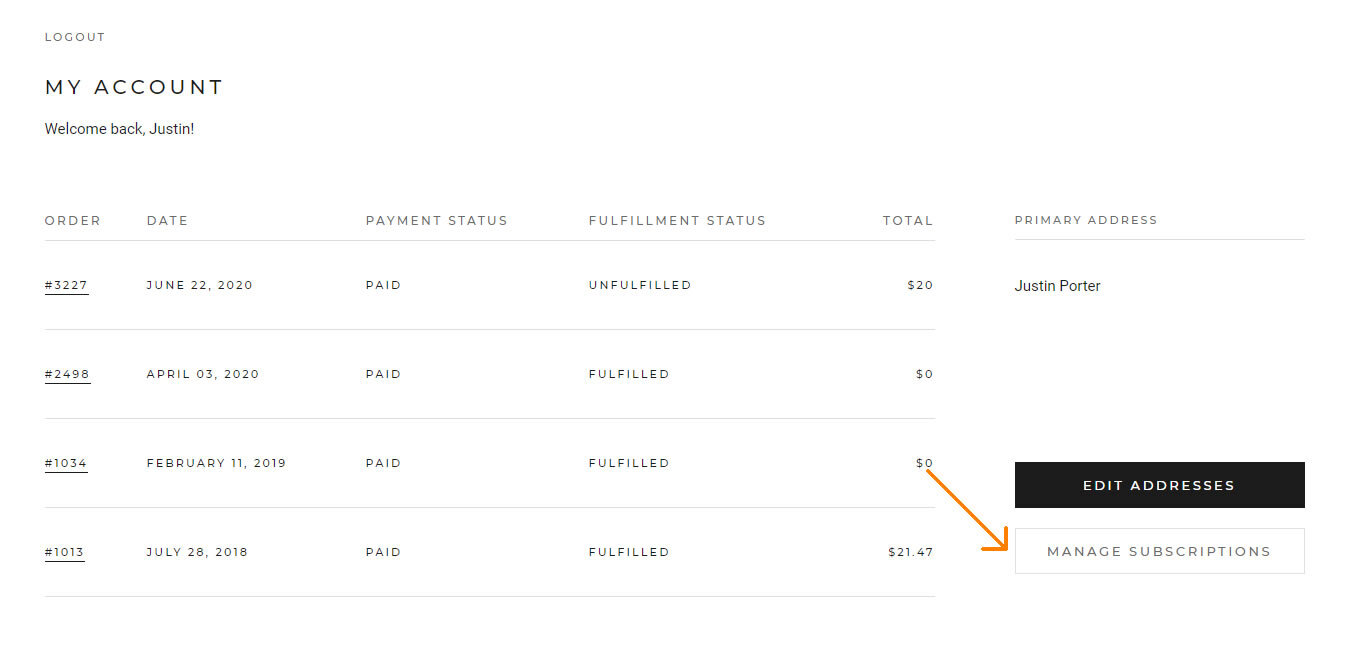Click the Edit Addresses button

click(x=1159, y=485)
